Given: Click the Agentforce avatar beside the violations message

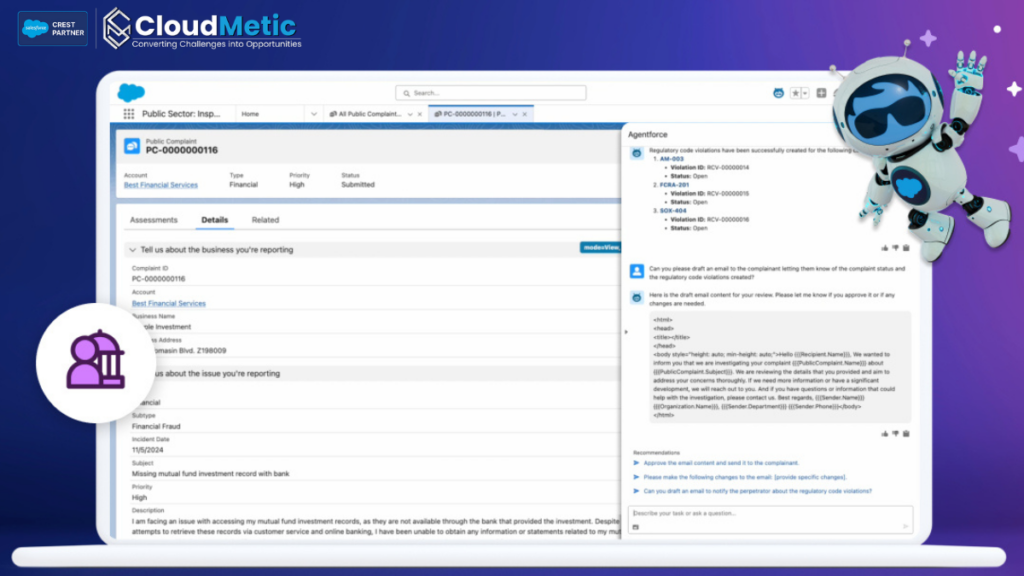Looking at the screenshot, I should 637,153.
